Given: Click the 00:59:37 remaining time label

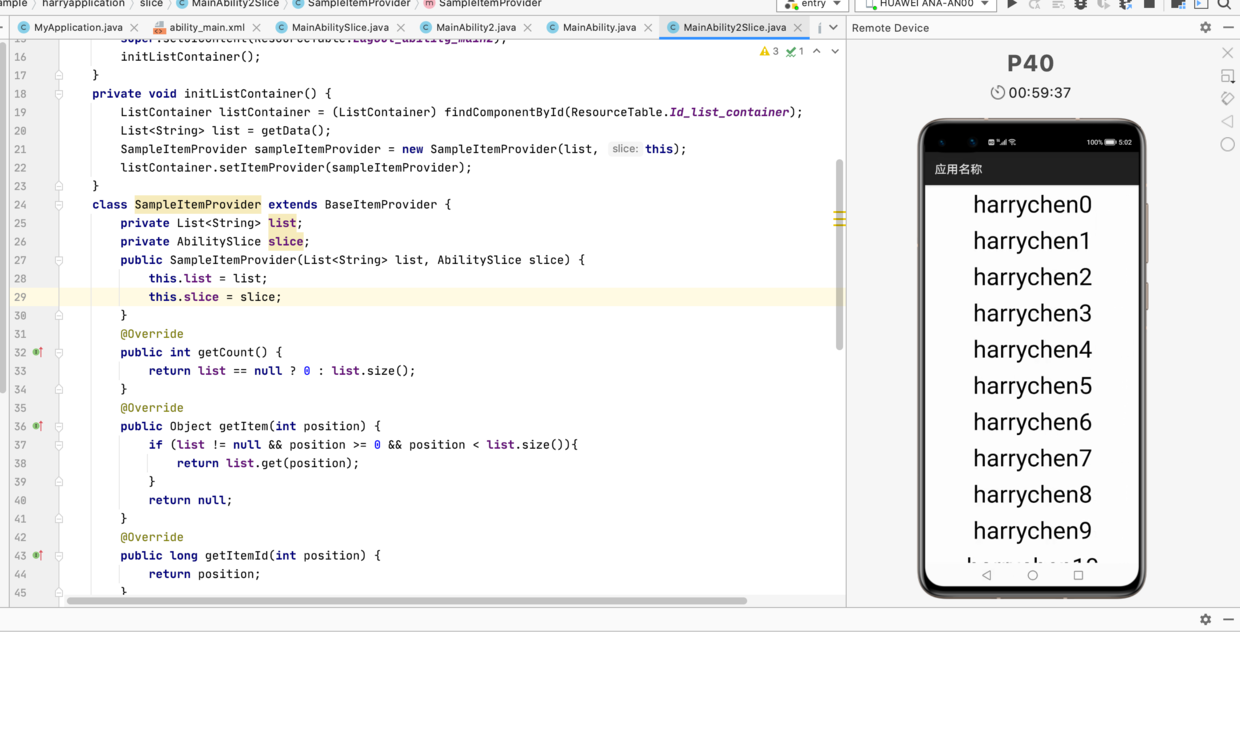Looking at the screenshot, I should coord(1039,93).
